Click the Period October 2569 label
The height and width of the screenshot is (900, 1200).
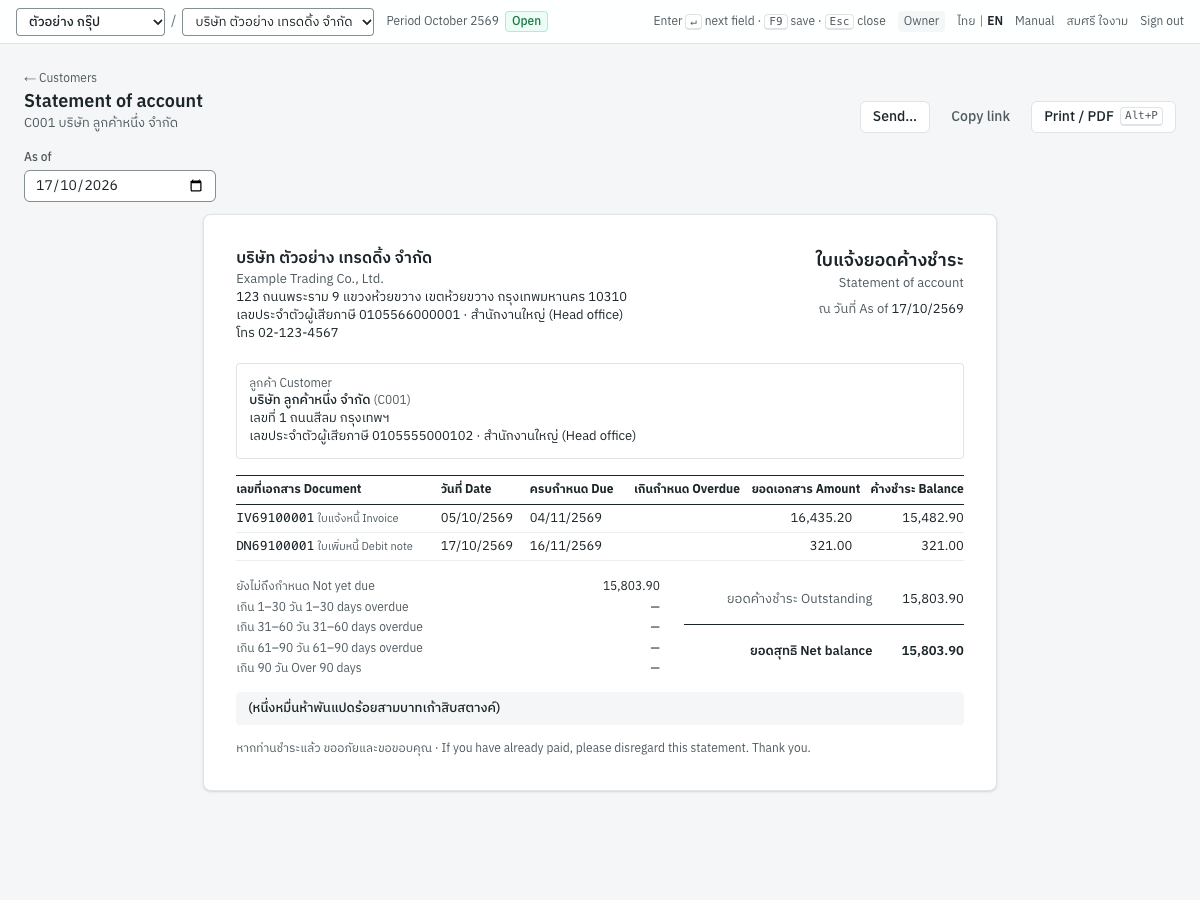click(442, 21)
